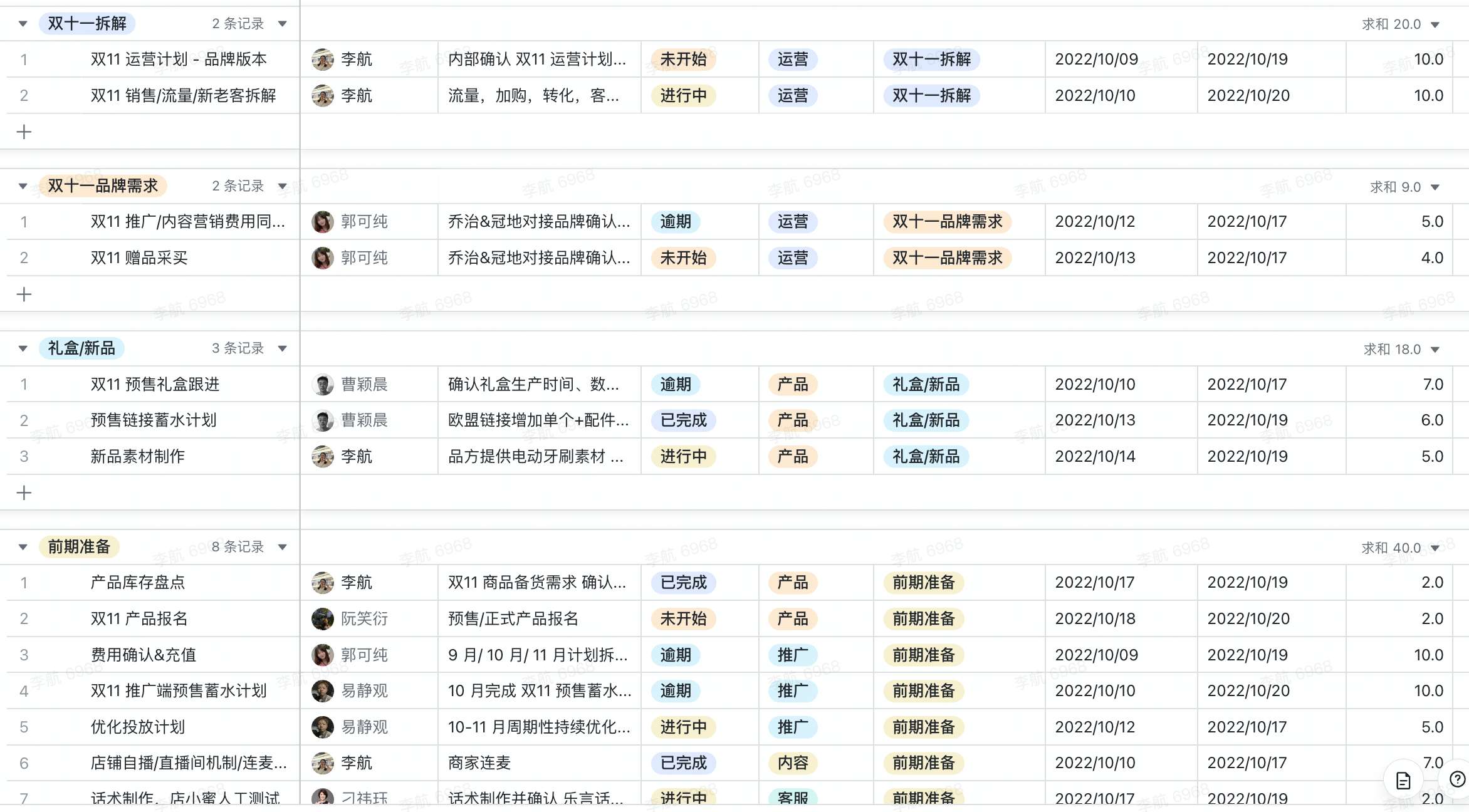Click 进行中 status tag for 新品素材制作
1469x812 pixels.
[683, 457]
